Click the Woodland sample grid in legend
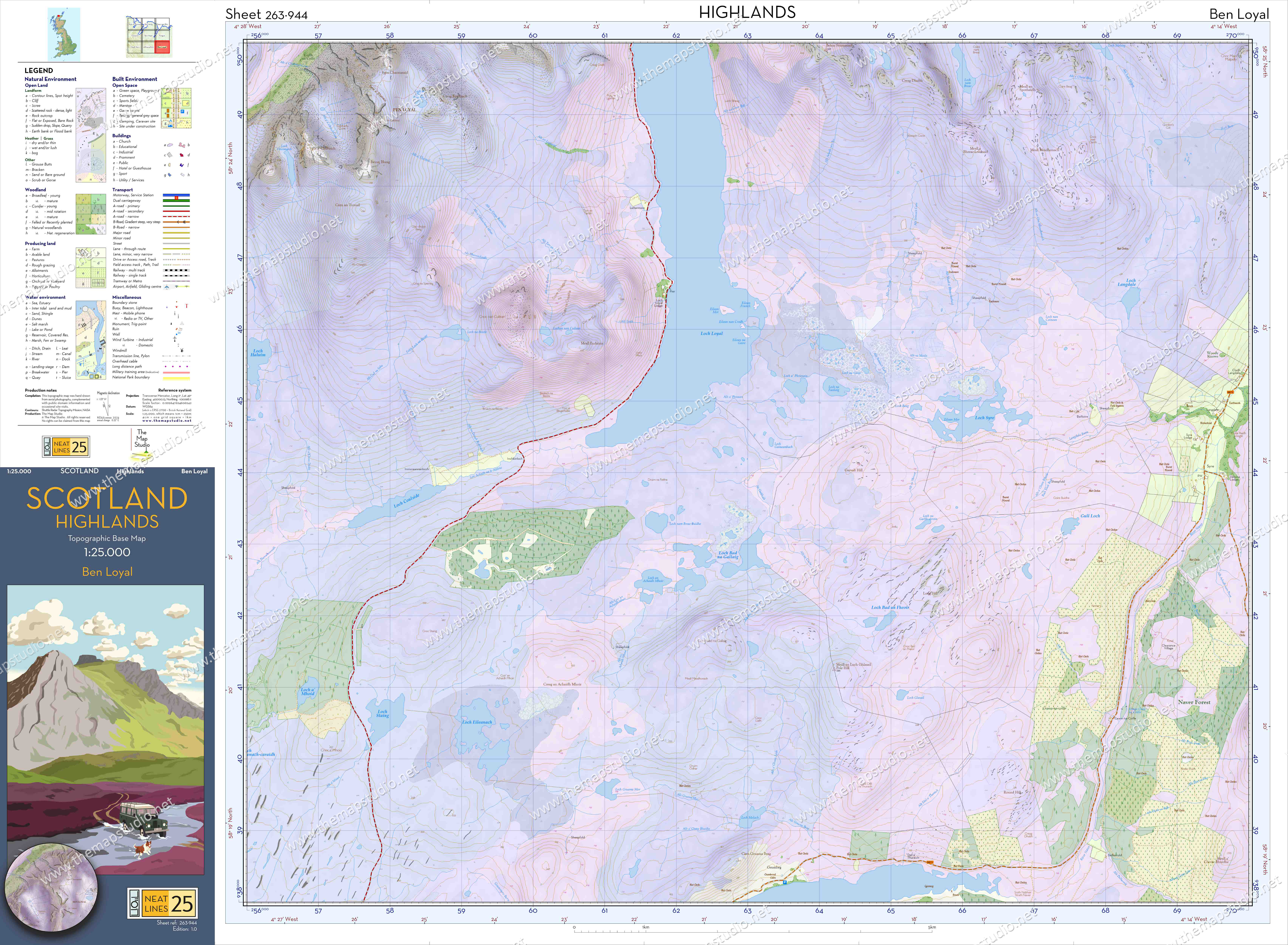This screenshot has width=1288, height=945. pos(91,214)
